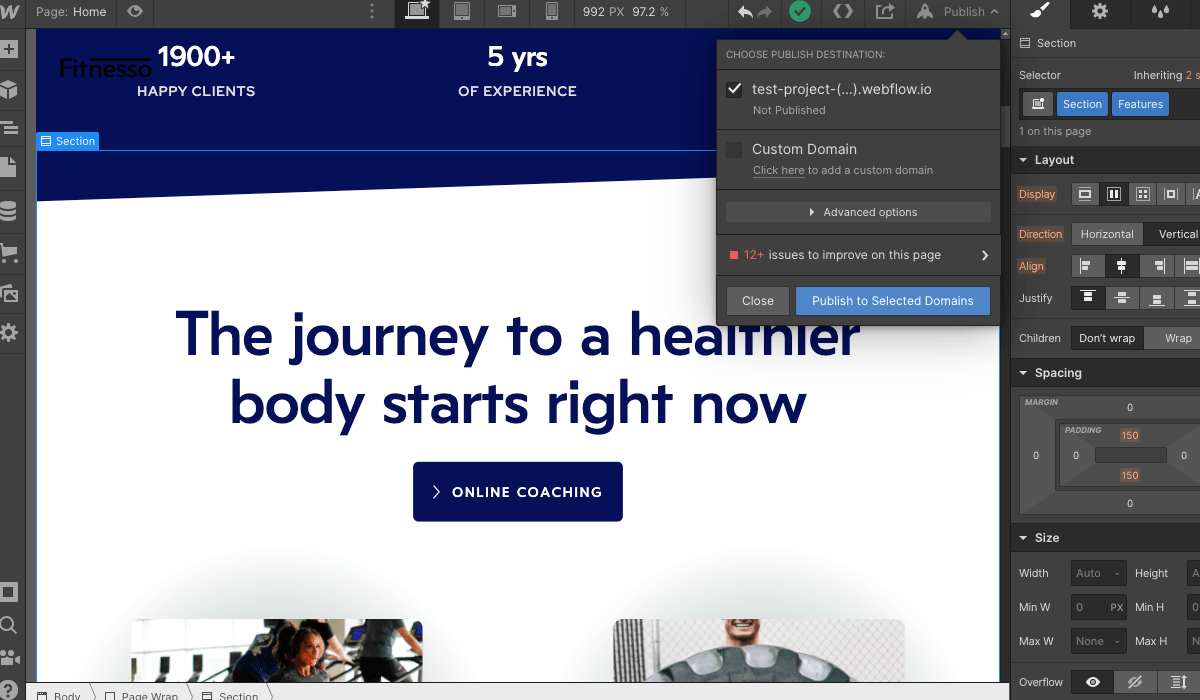Open the Navigator panel
1200x700 pixels.
point(9,128)
